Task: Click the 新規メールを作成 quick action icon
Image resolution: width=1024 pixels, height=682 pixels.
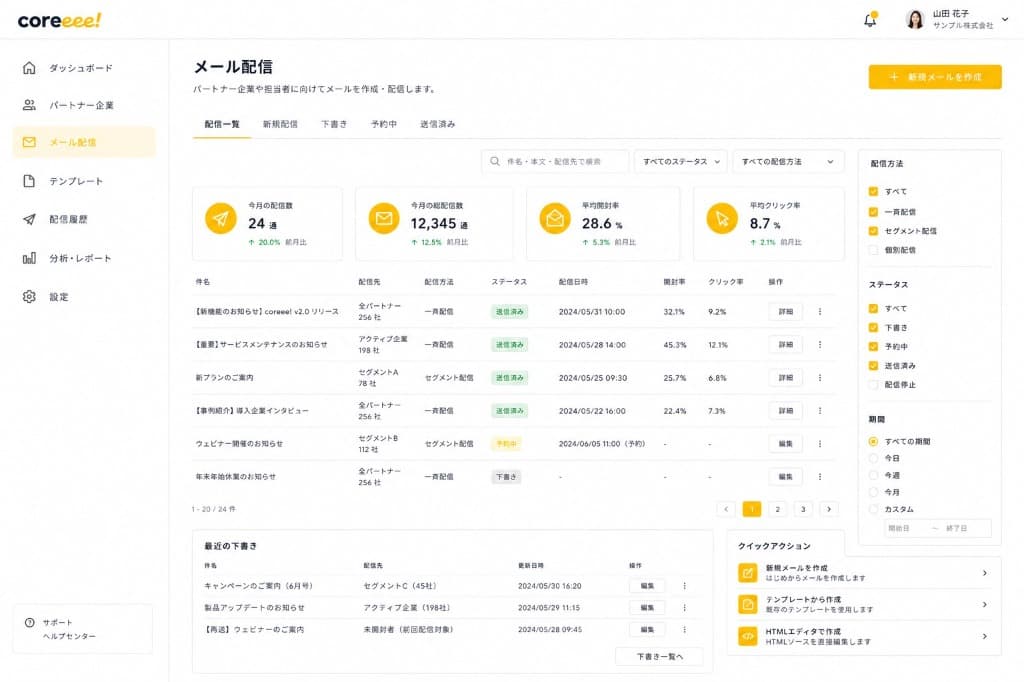Action: pos(748,573)
